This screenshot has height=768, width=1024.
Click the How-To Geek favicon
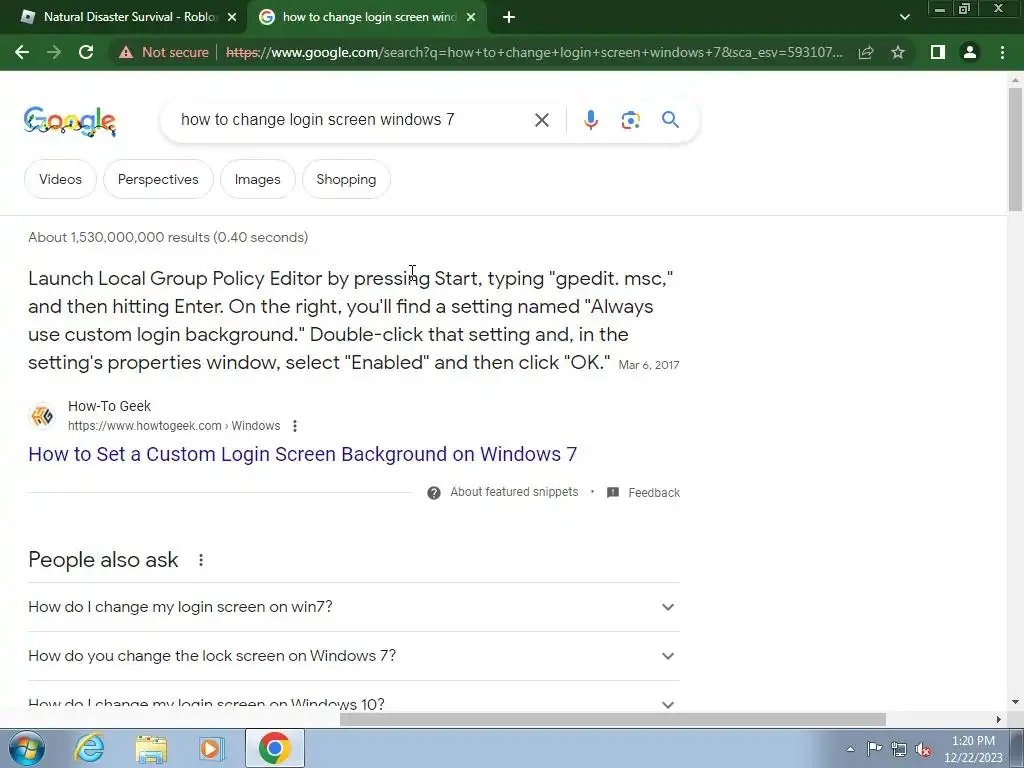click(x=42, y=416)
